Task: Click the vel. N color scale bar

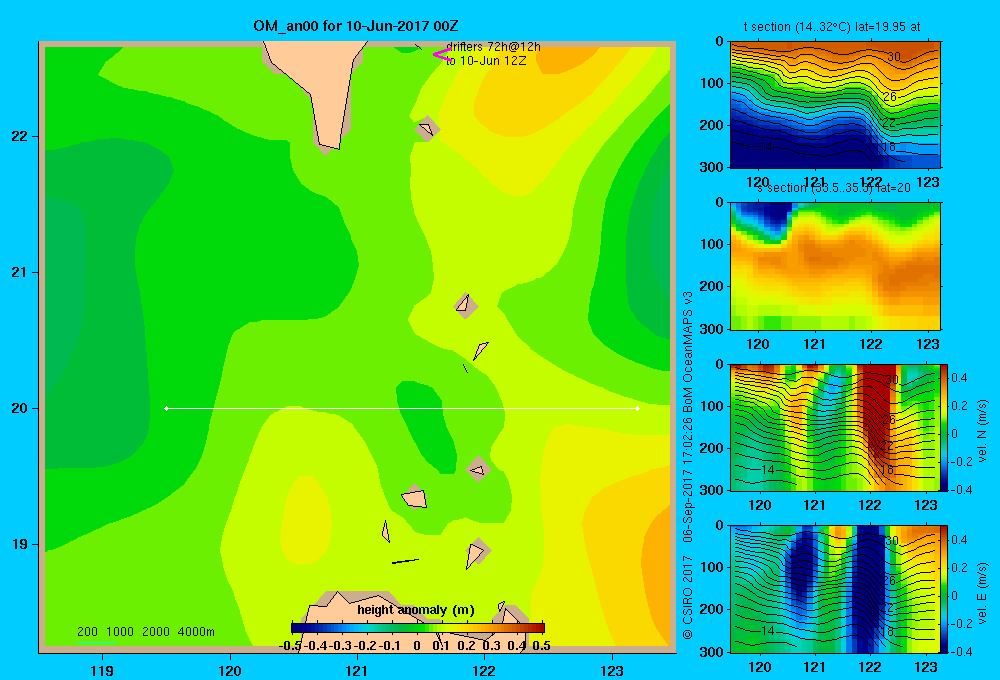Action: tap(944, 427)
